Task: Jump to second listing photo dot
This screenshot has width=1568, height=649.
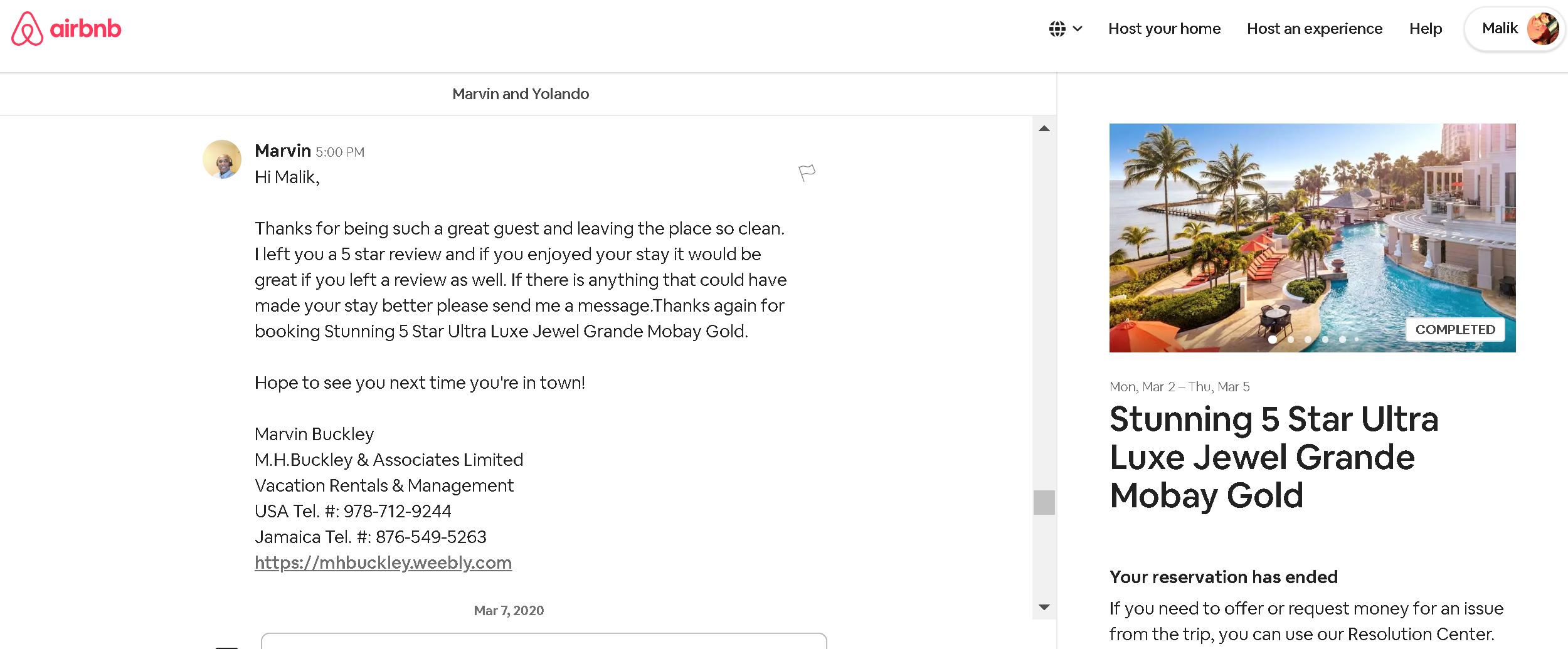Action: [1291, 339]
